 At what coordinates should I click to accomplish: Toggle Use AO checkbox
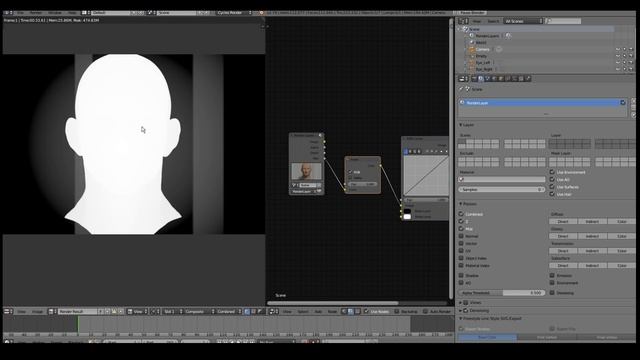click(552, 180)
